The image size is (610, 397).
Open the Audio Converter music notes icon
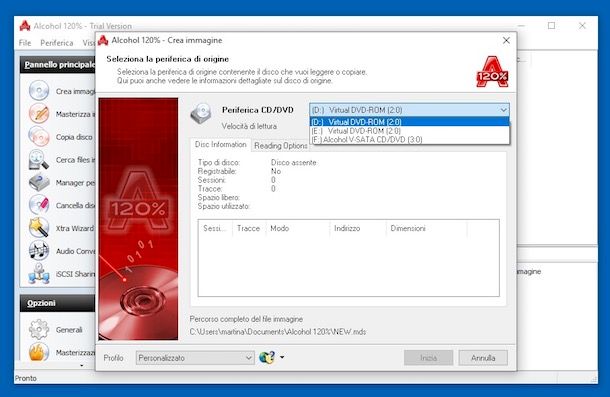pos(39,251)
